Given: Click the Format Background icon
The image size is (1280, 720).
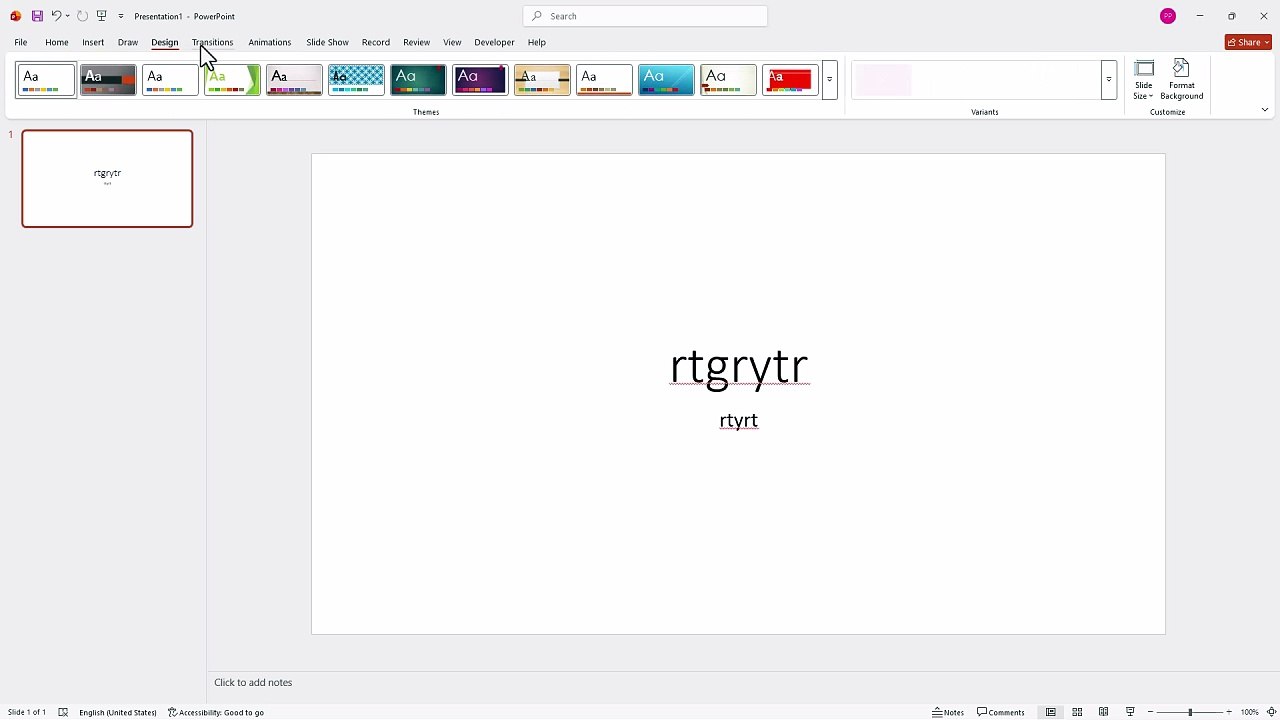Looking at the screenshot, I should 1181,80.
